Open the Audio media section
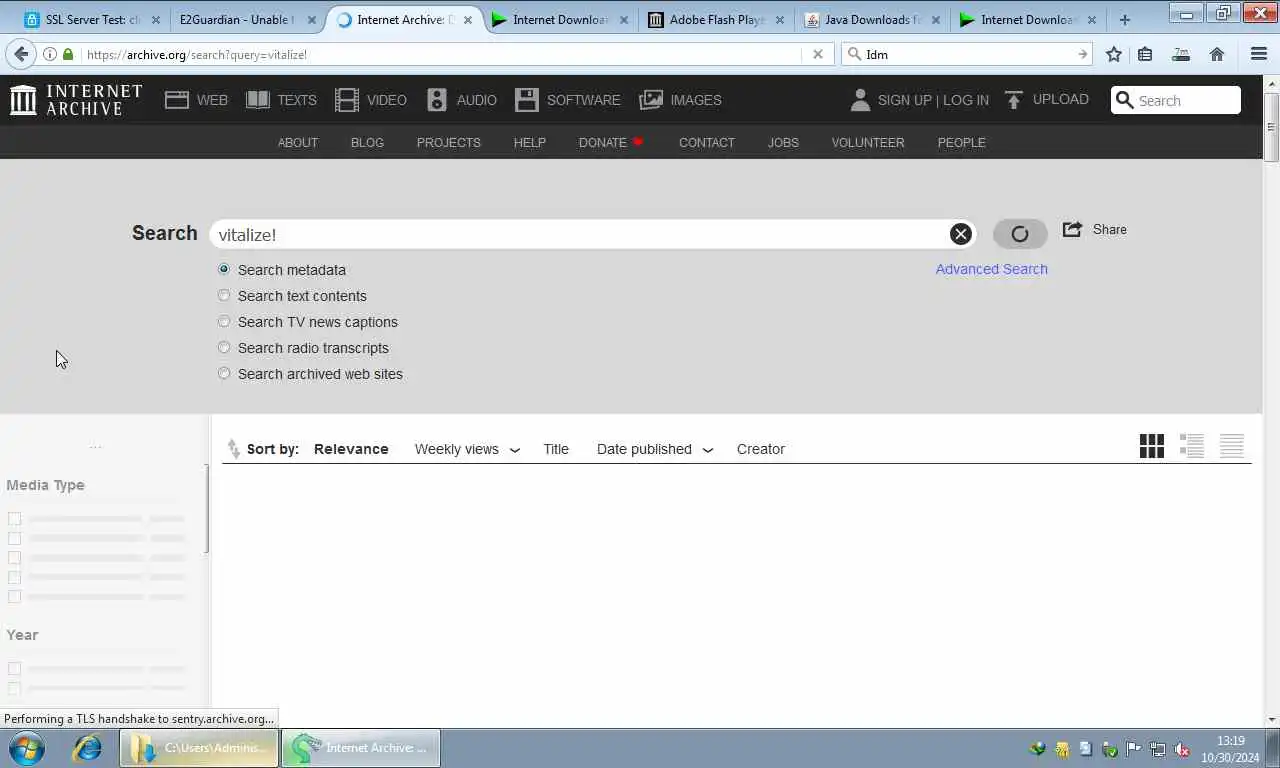The width and height of the screenshot is (1280, 768). [x=461, y=100]
